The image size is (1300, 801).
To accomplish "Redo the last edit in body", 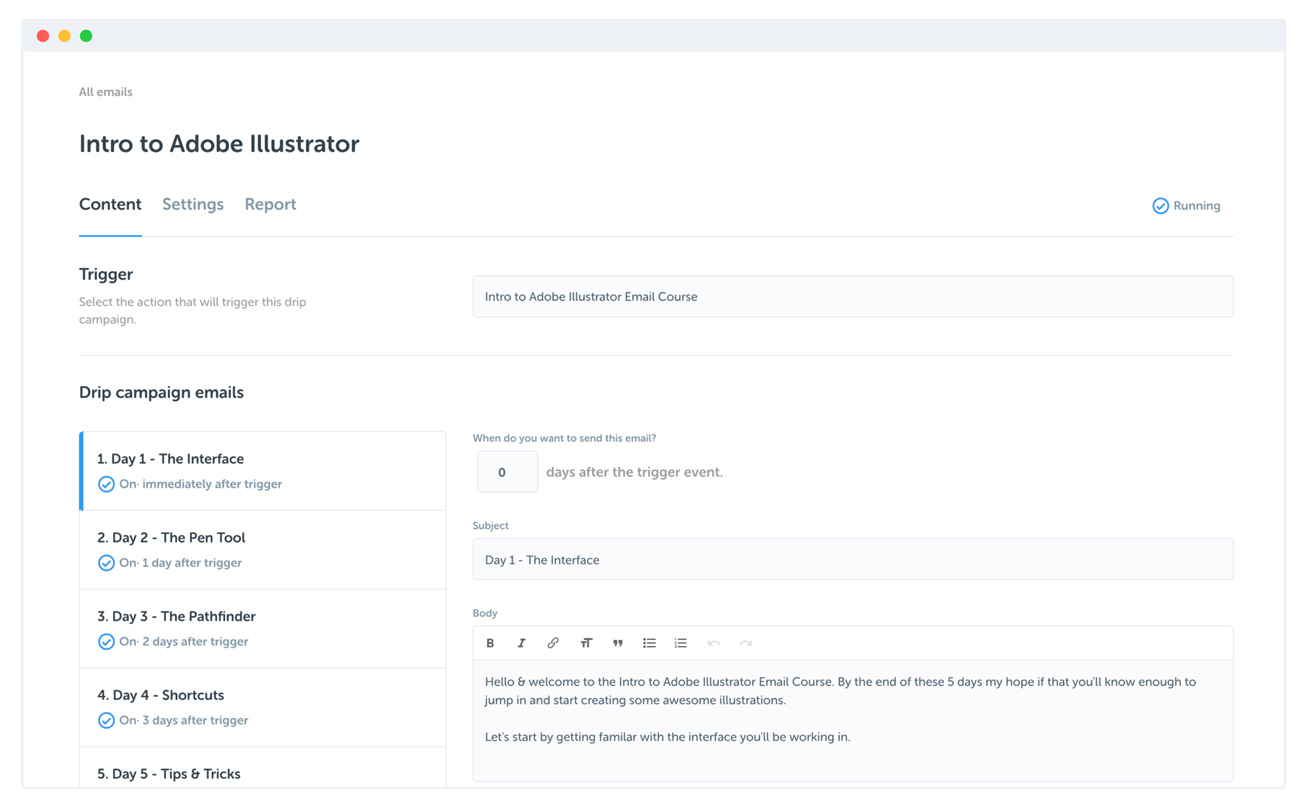I will 745,643.
